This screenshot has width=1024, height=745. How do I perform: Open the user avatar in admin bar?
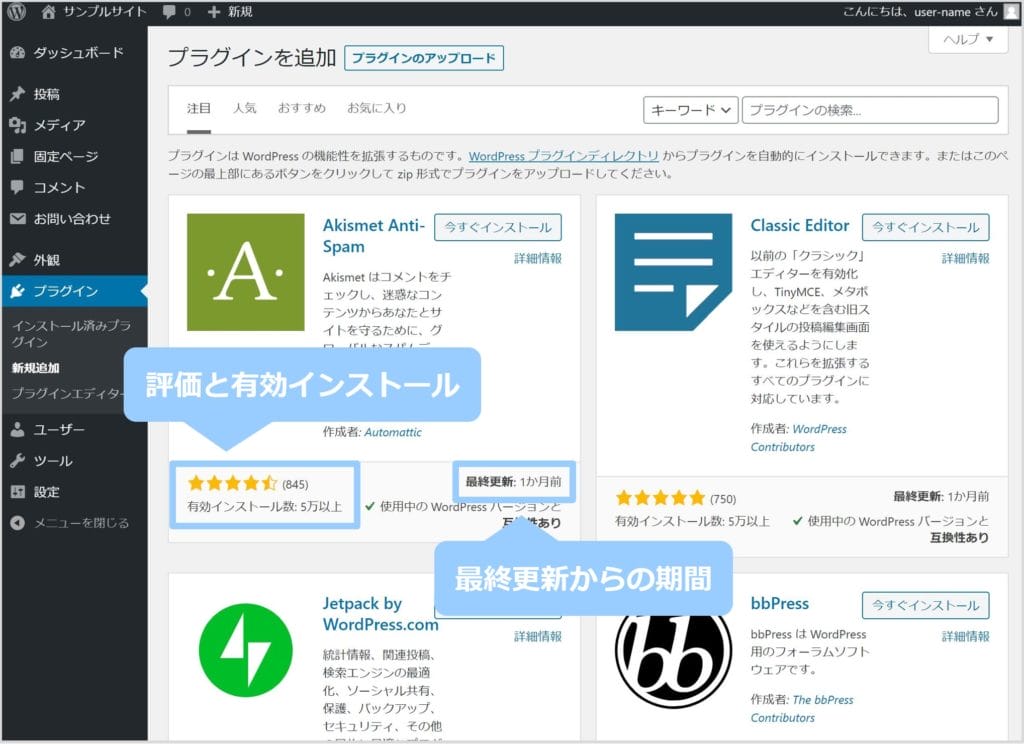(x=1012, y=12)
